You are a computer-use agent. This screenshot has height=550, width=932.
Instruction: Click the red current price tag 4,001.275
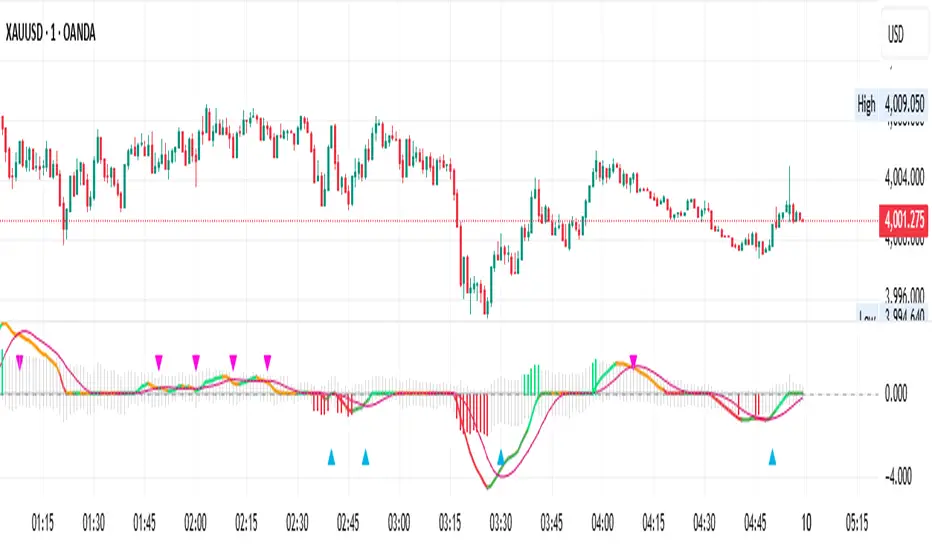(903, 220)
